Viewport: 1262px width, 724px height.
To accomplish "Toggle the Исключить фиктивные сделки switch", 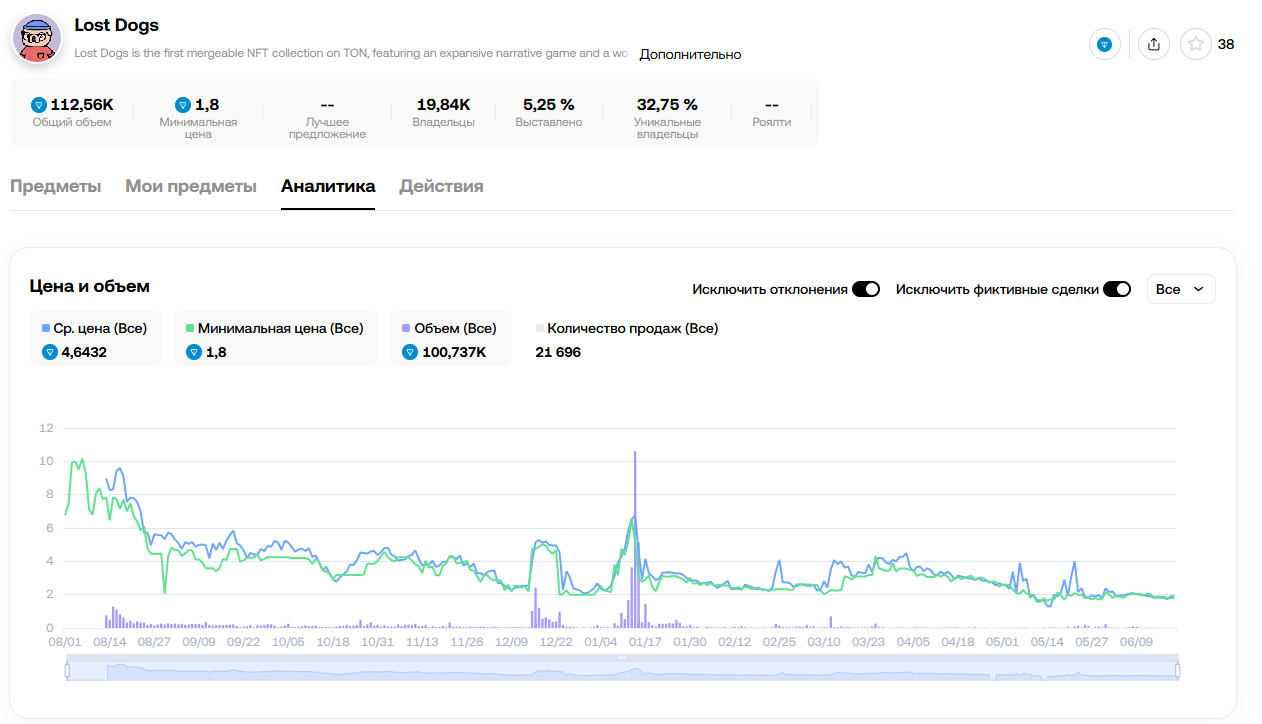I will [1117, 289].
